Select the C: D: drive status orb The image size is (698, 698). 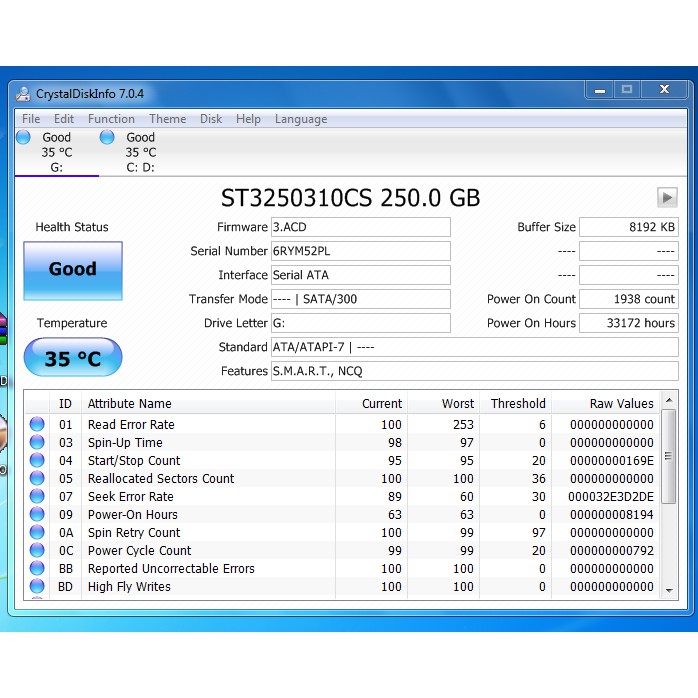(107, 137)
